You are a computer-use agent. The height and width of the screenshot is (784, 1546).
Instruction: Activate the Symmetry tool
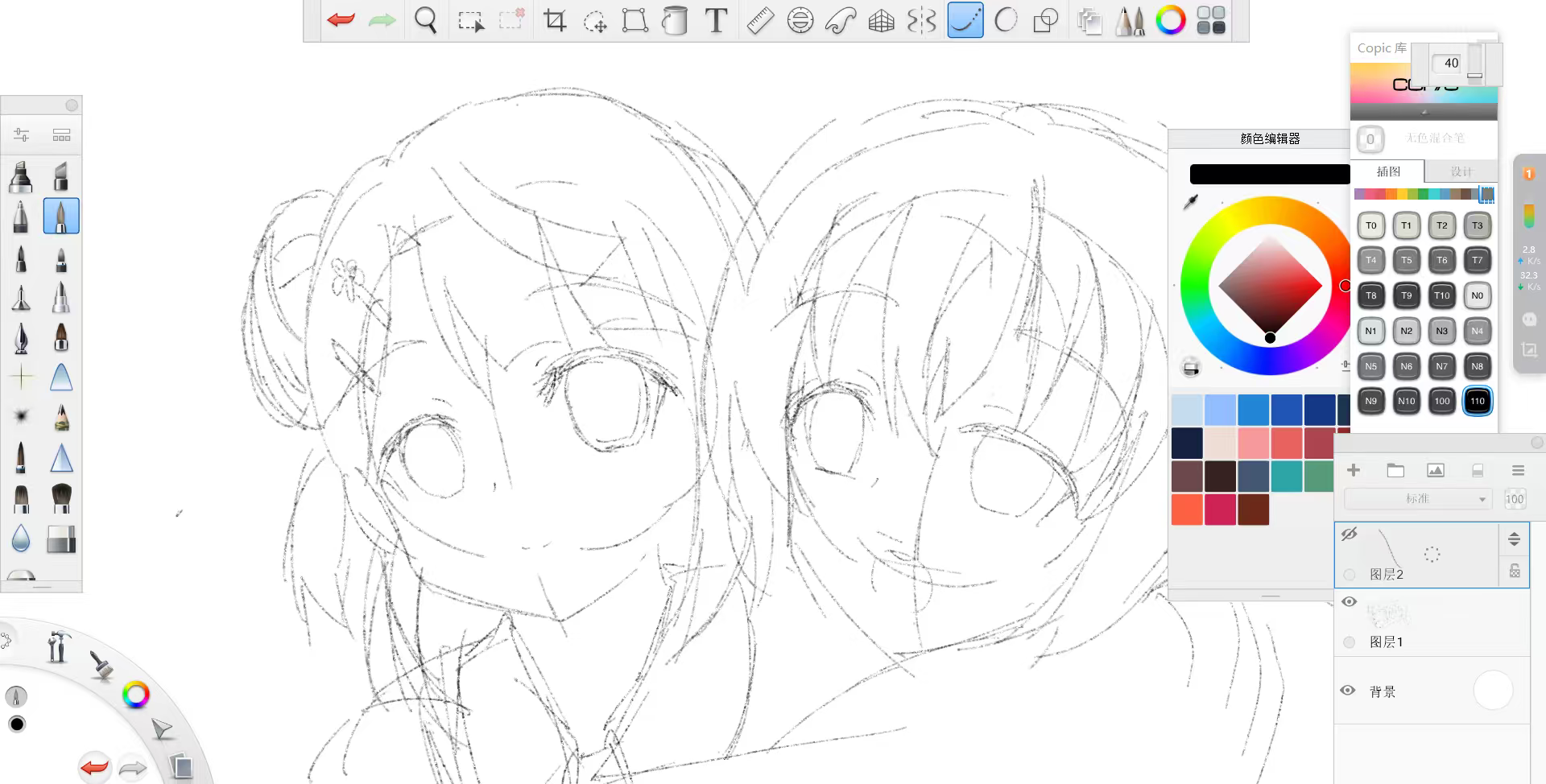[x=921, y=21]
